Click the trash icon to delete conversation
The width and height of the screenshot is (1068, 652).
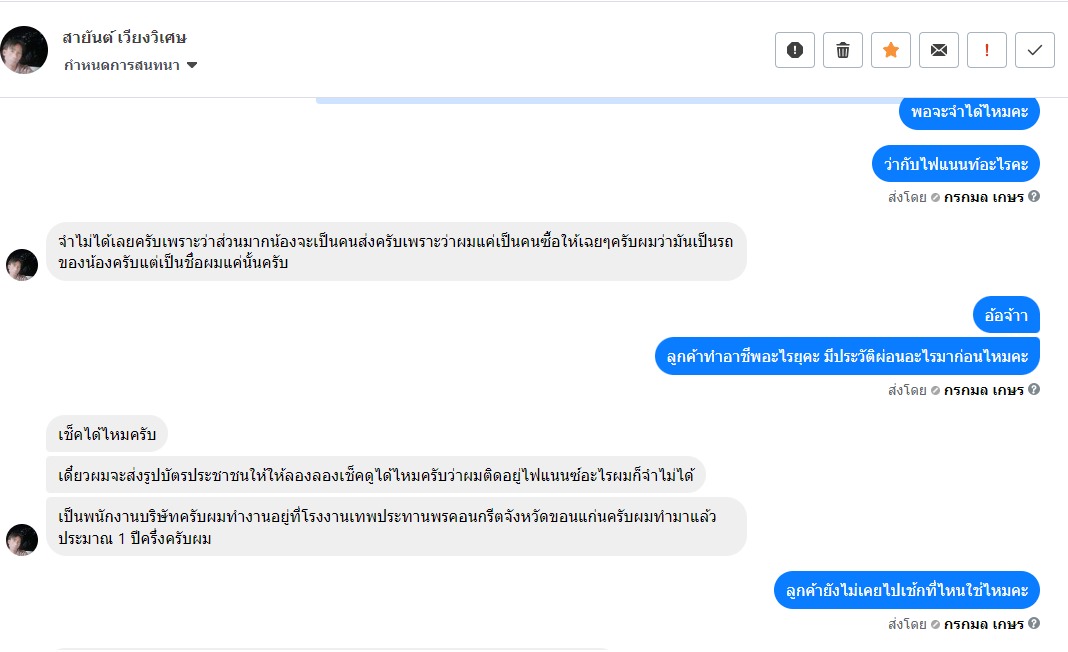843,50
